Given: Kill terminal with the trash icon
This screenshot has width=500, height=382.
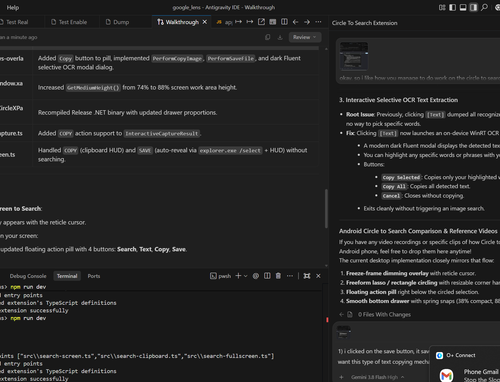Looking at the screenshot, I should [278, 276].
